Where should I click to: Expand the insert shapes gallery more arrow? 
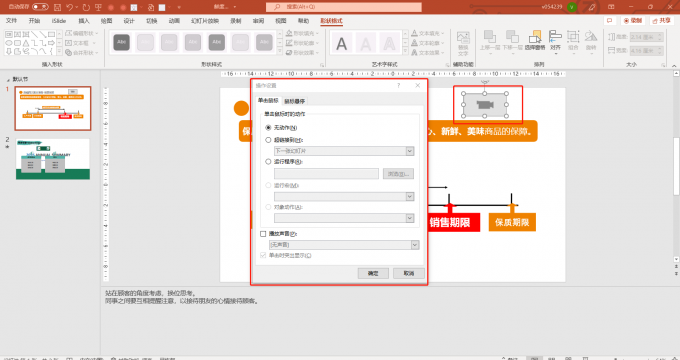pos(60,52)
